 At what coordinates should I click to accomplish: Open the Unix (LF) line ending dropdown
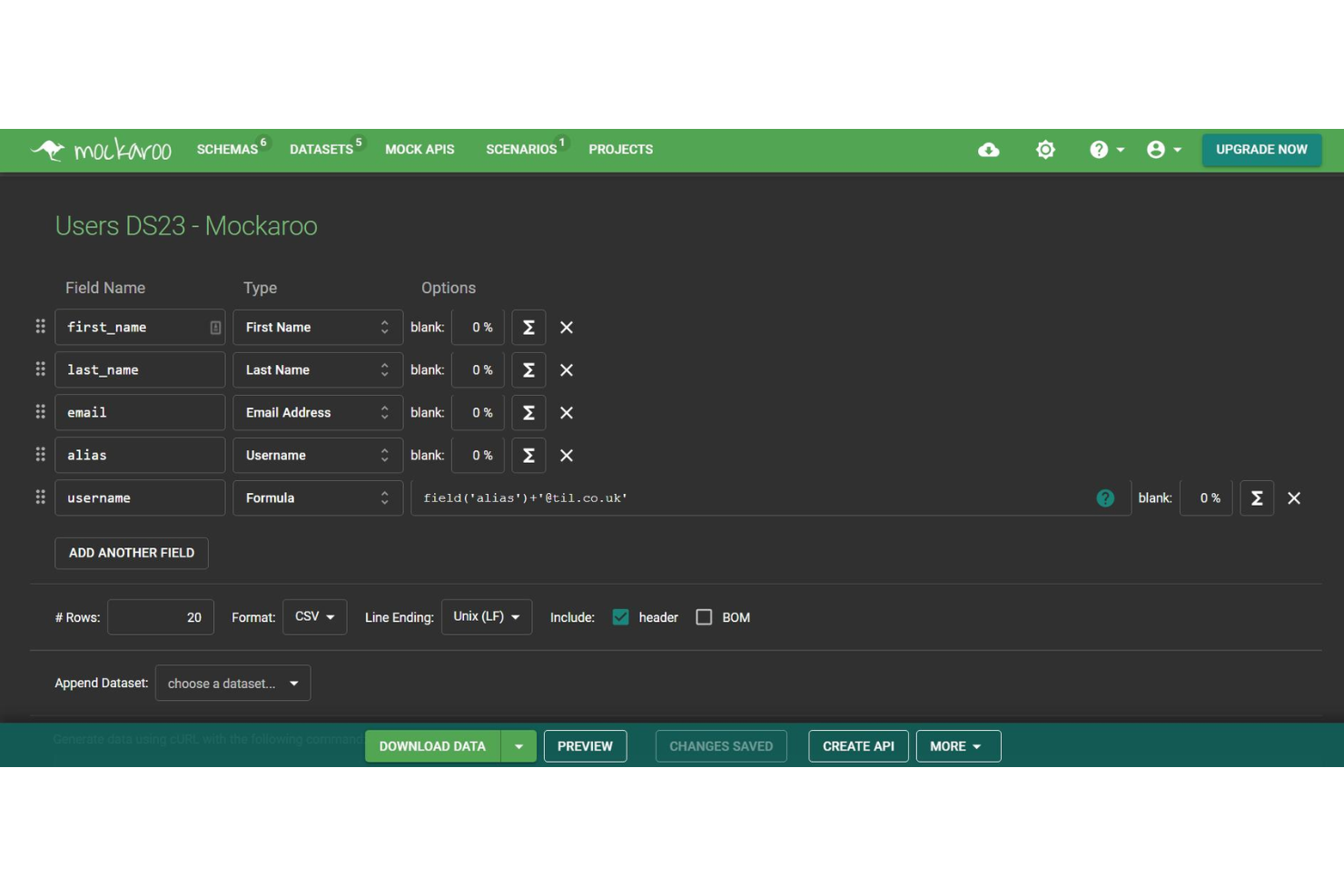click(487, 617)
